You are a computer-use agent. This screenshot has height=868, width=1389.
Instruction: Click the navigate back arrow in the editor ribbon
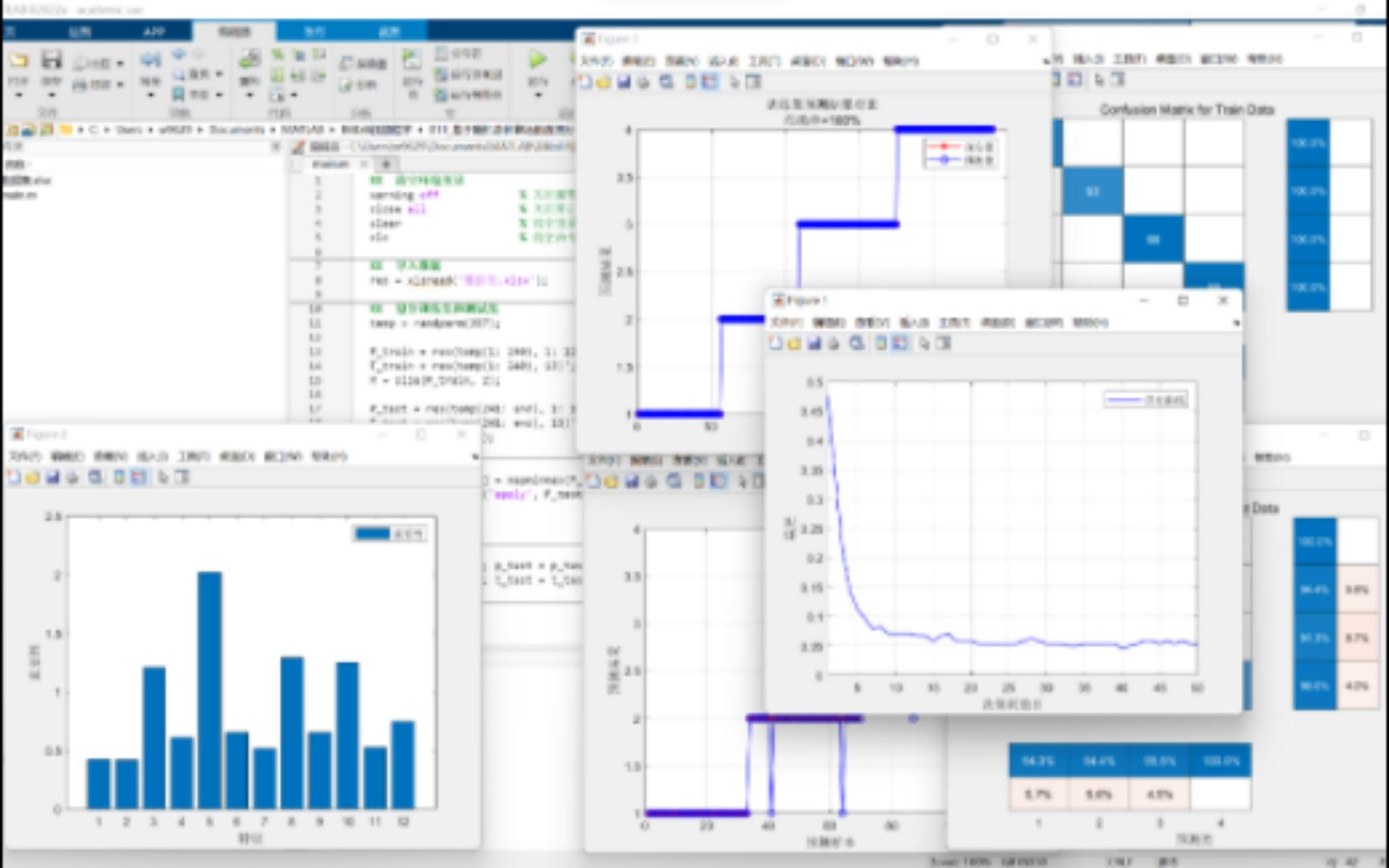[178, 54]
